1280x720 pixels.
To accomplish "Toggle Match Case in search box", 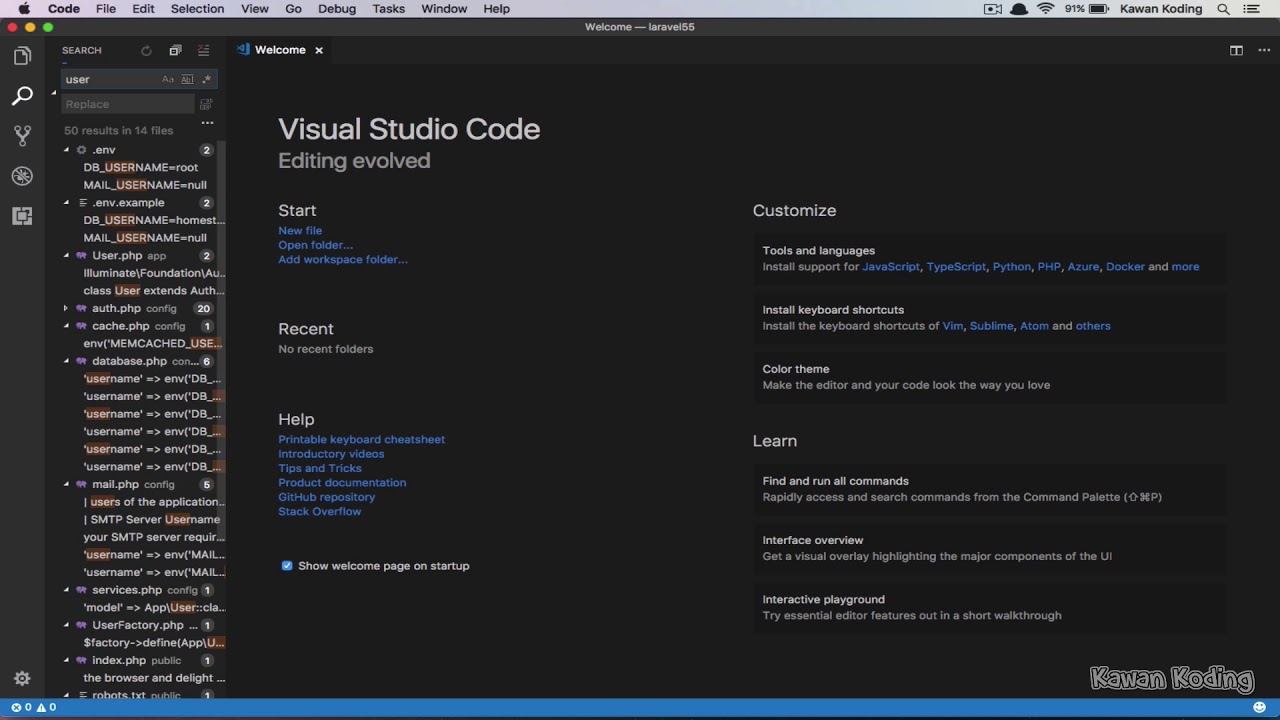I will click(x=168, y=79).
